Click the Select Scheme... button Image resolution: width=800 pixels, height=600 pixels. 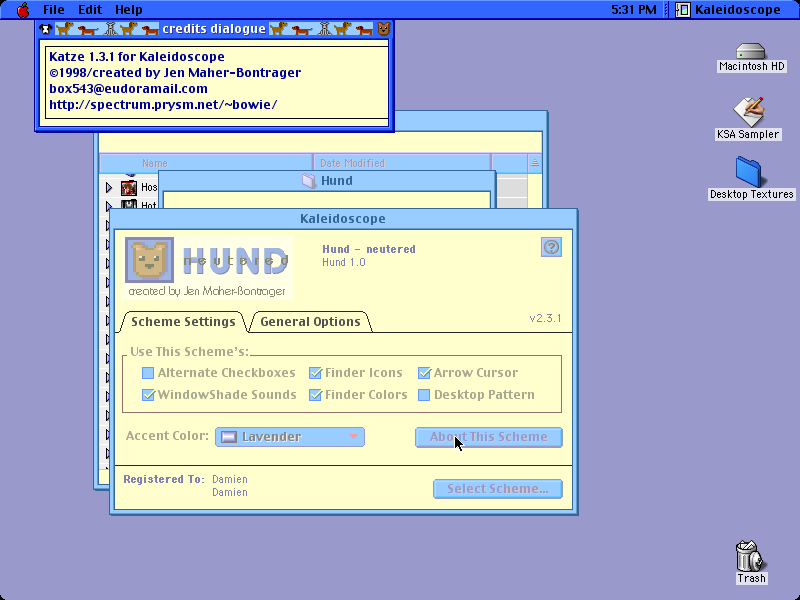[x=498, y=489]
